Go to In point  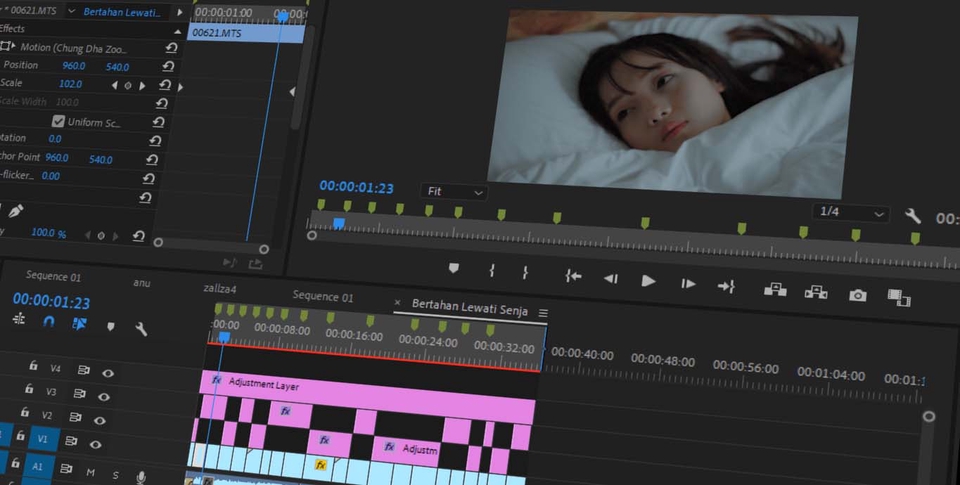tap(573, 277)
